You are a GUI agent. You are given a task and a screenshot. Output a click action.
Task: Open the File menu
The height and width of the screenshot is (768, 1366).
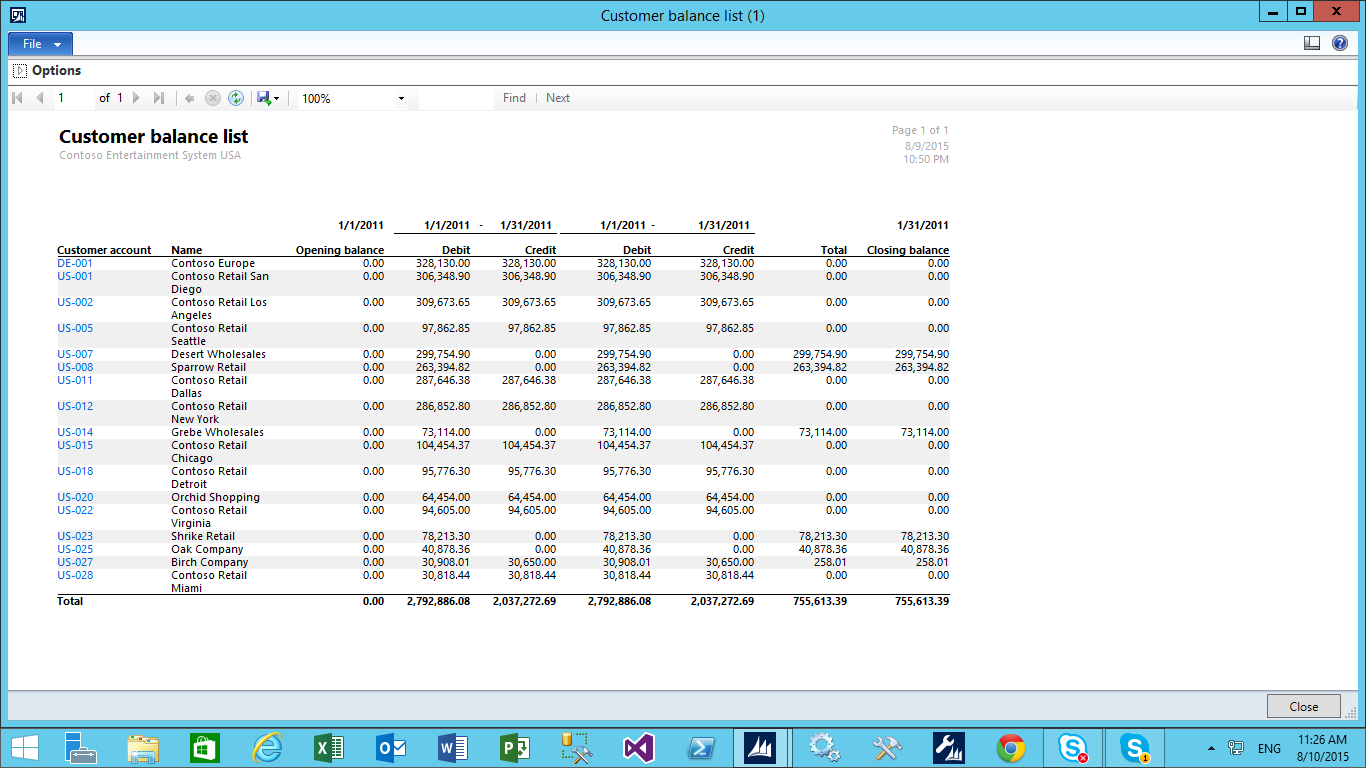click(x=41, y=44)
